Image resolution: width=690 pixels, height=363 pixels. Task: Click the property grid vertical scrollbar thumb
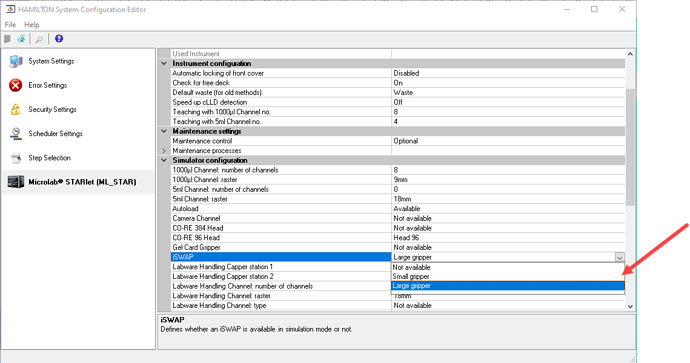(x=630, y=146)
